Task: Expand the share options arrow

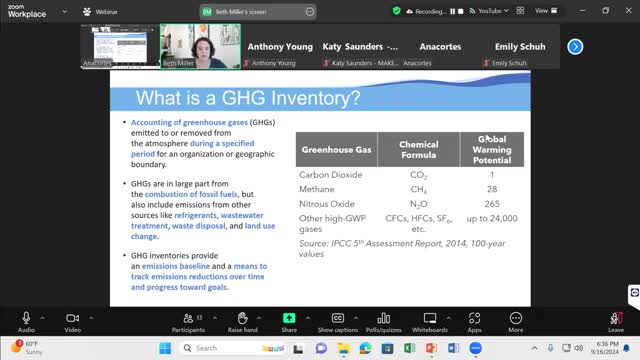Action: [x=308, y=318]
